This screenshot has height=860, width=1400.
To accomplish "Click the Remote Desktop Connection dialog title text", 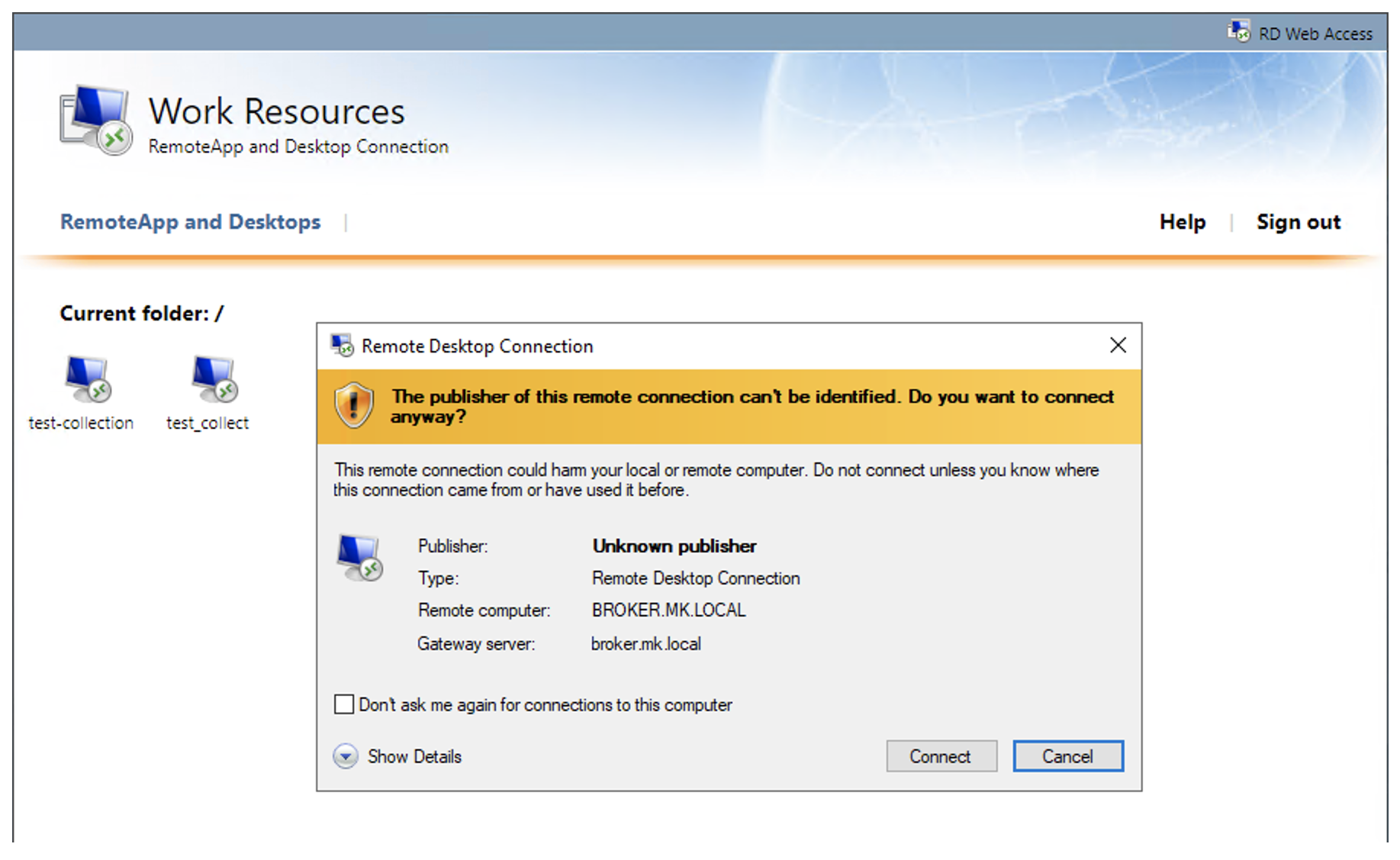I will click(477, 346).
